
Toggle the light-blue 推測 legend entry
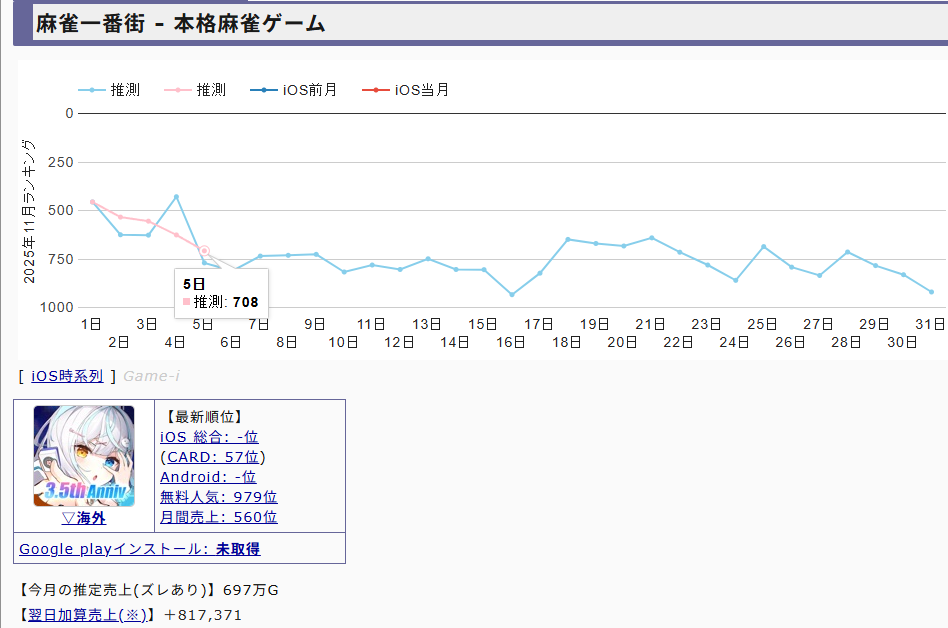[x=109, y=90]
